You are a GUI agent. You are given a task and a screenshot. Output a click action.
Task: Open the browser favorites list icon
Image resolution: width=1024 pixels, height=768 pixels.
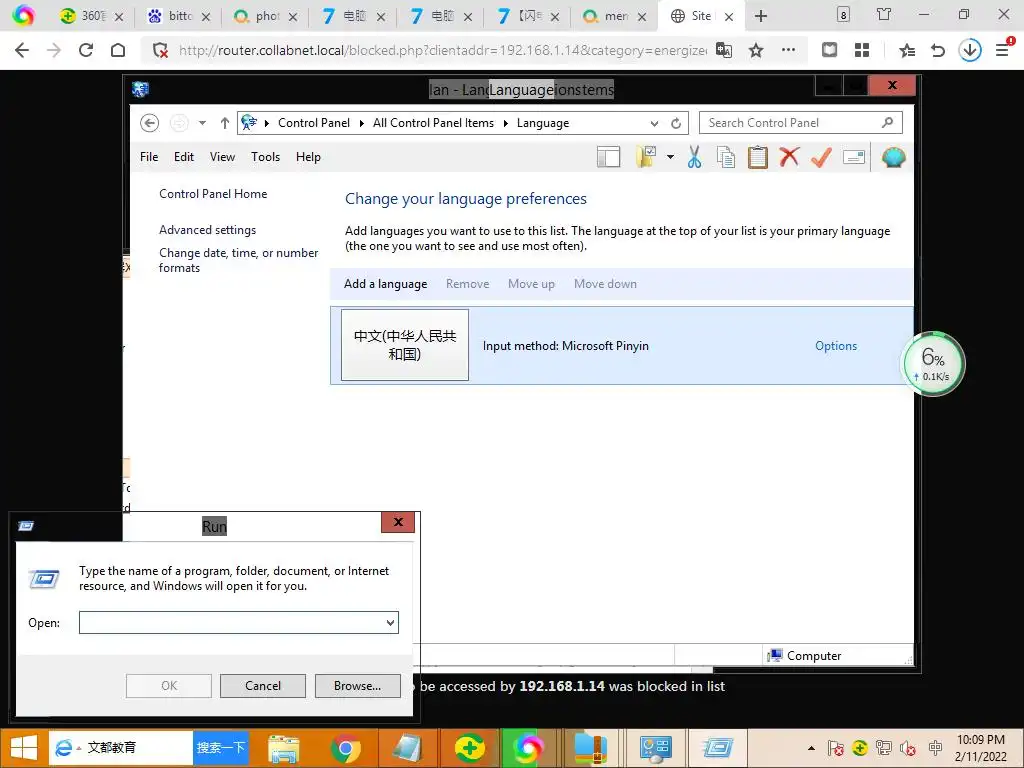(906, 50)
